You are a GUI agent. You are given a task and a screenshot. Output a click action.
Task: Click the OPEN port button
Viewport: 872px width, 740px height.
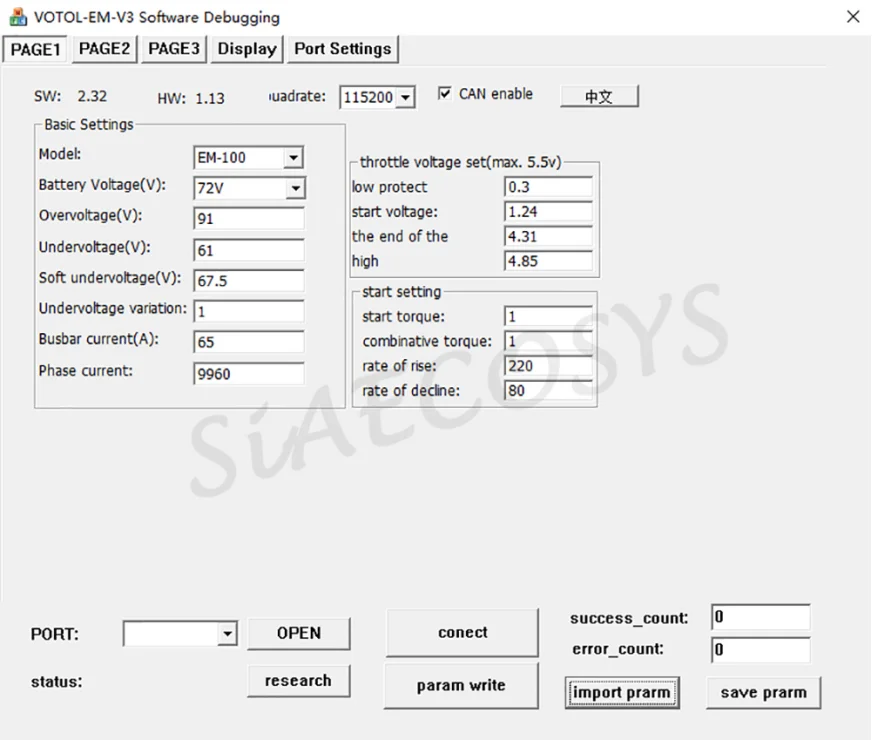(x=299, y=633)
